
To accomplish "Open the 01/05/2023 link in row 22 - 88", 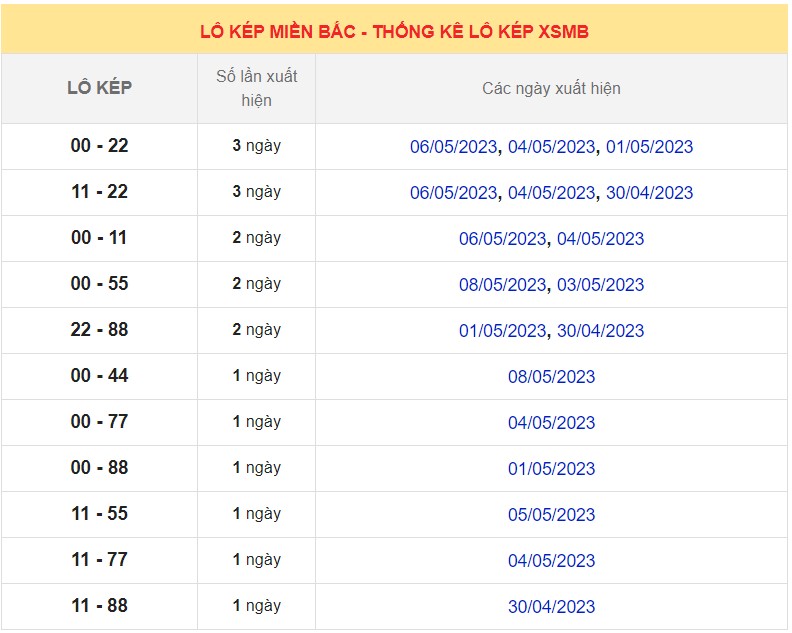I will pos(502,331).
